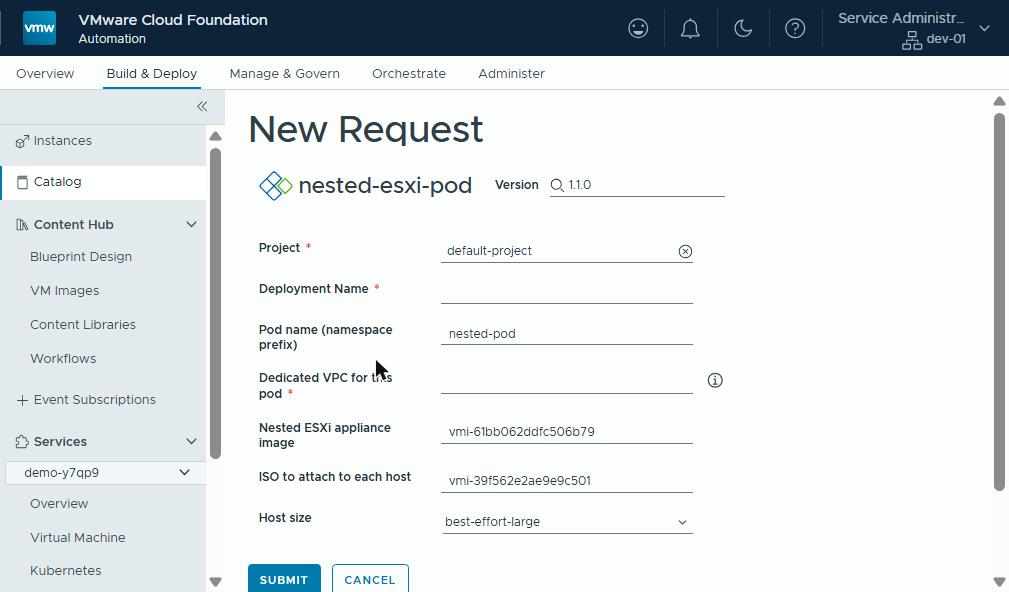Image resolution: width=1009 pixels, height=592 pixels.
Task: Open the help question mark icon
Action: [x=795, y=28]
